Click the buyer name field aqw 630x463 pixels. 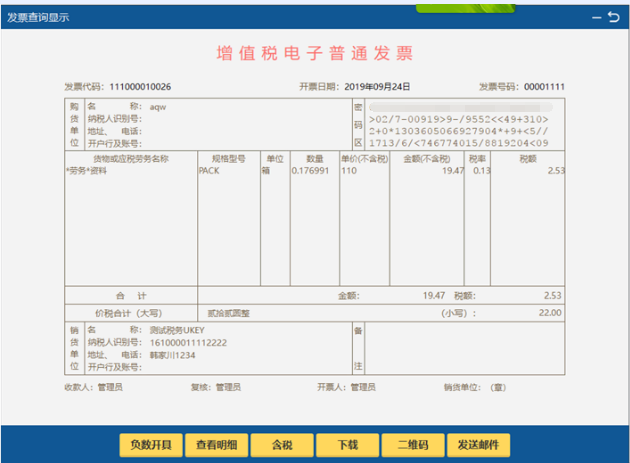(x=158, y=107)
